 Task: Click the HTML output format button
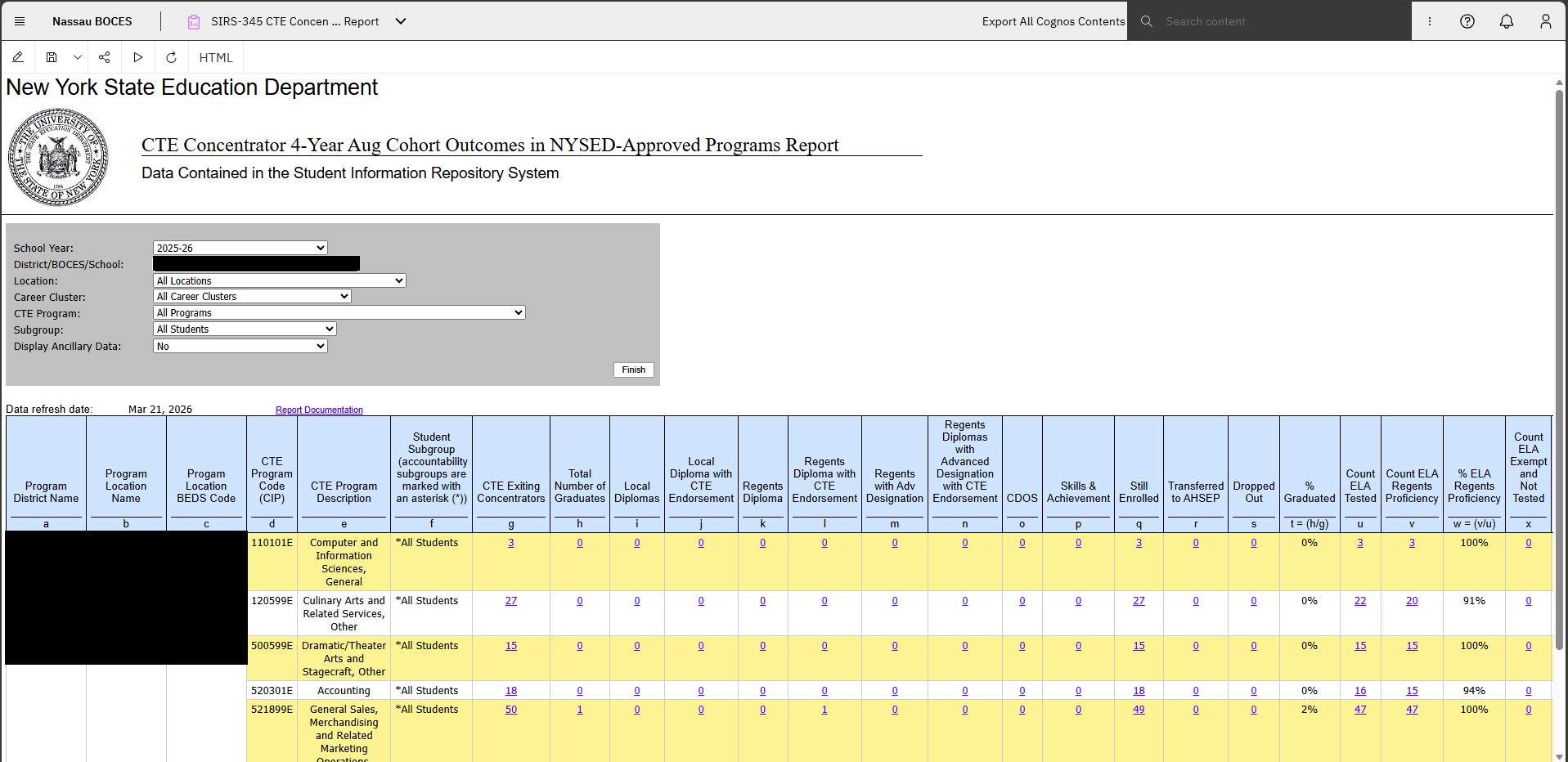click(x=216, y=57)
